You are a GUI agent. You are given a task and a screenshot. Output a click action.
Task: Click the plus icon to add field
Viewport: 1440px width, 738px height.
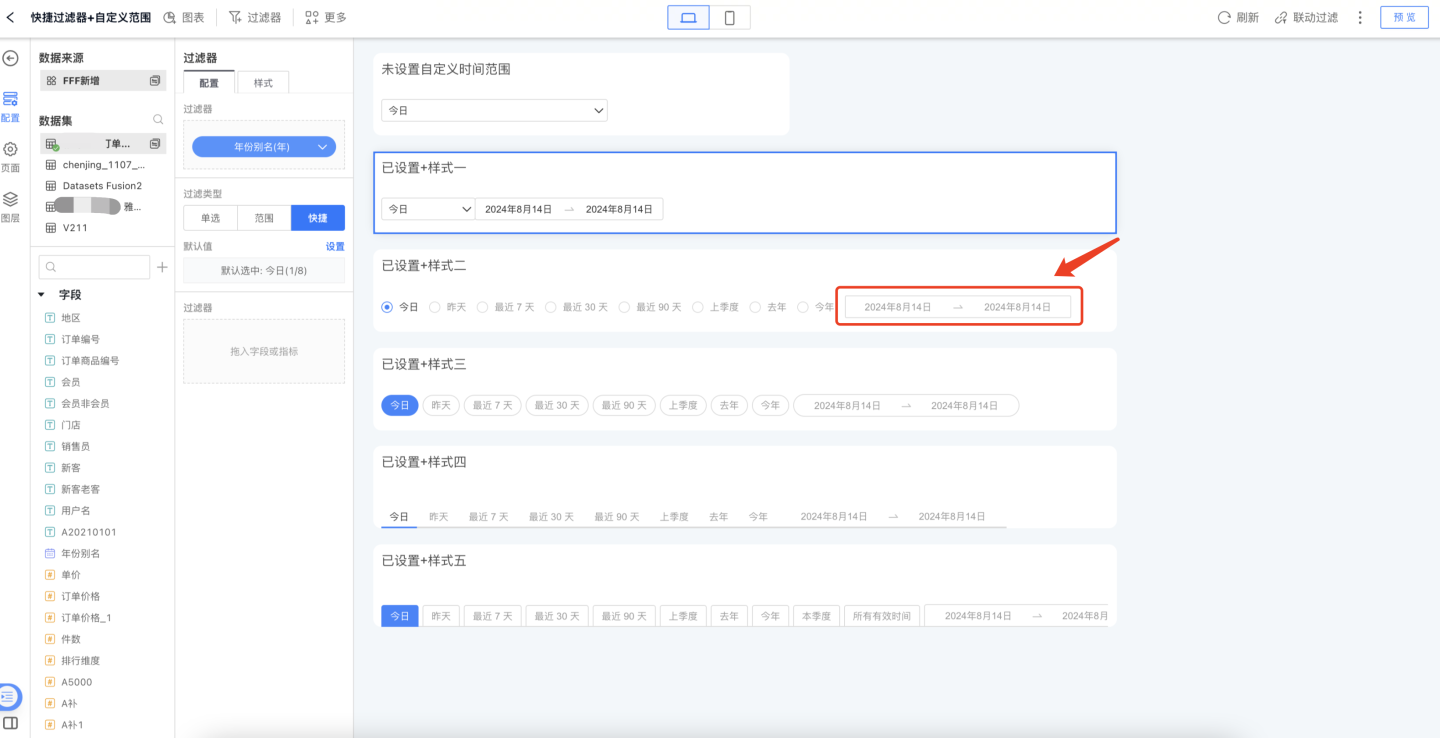(x=162, y=267)
